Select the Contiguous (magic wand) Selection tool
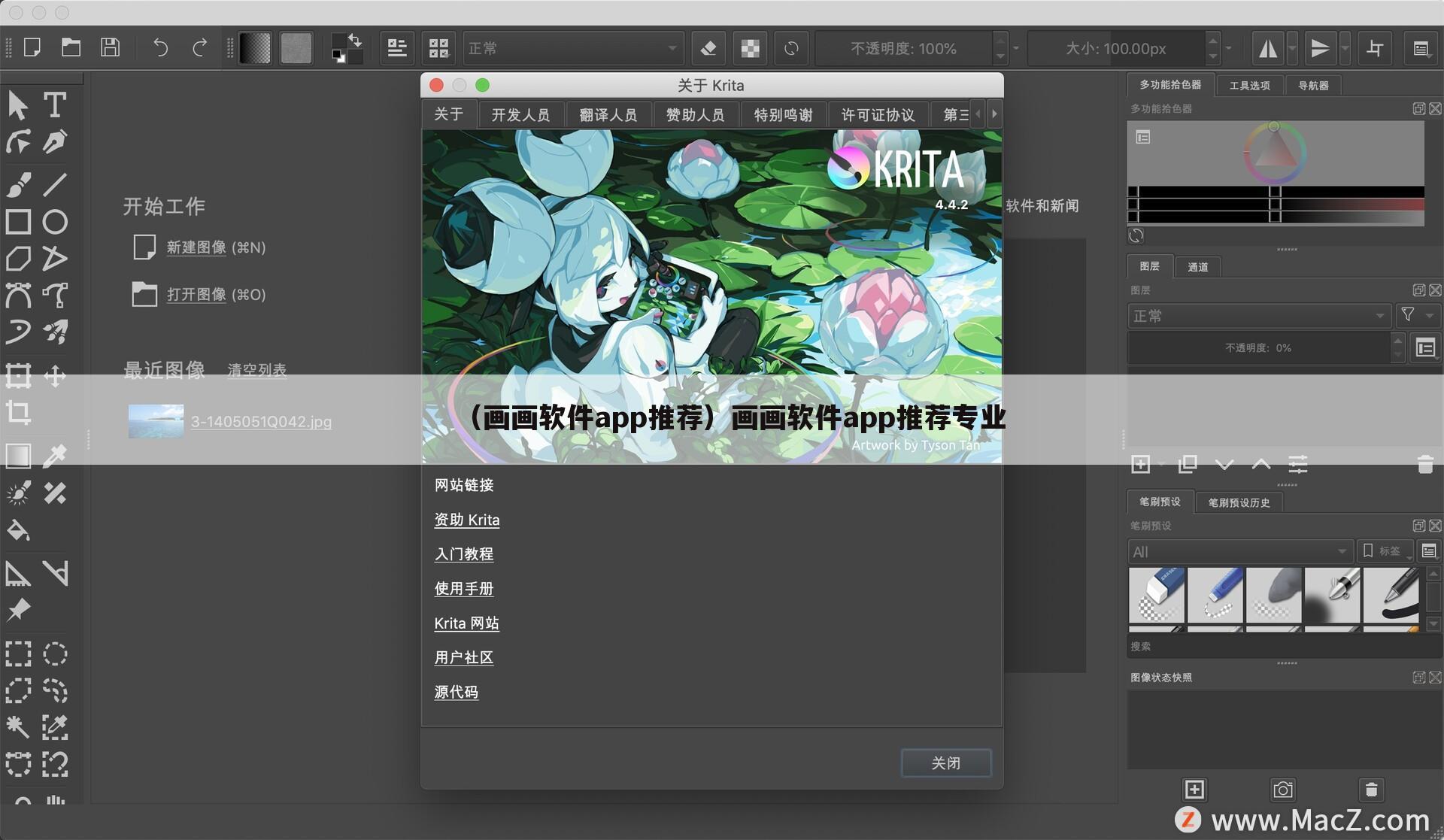Image resolution: width=1444 pixels, height=840 pixels. tap(19, 727)
